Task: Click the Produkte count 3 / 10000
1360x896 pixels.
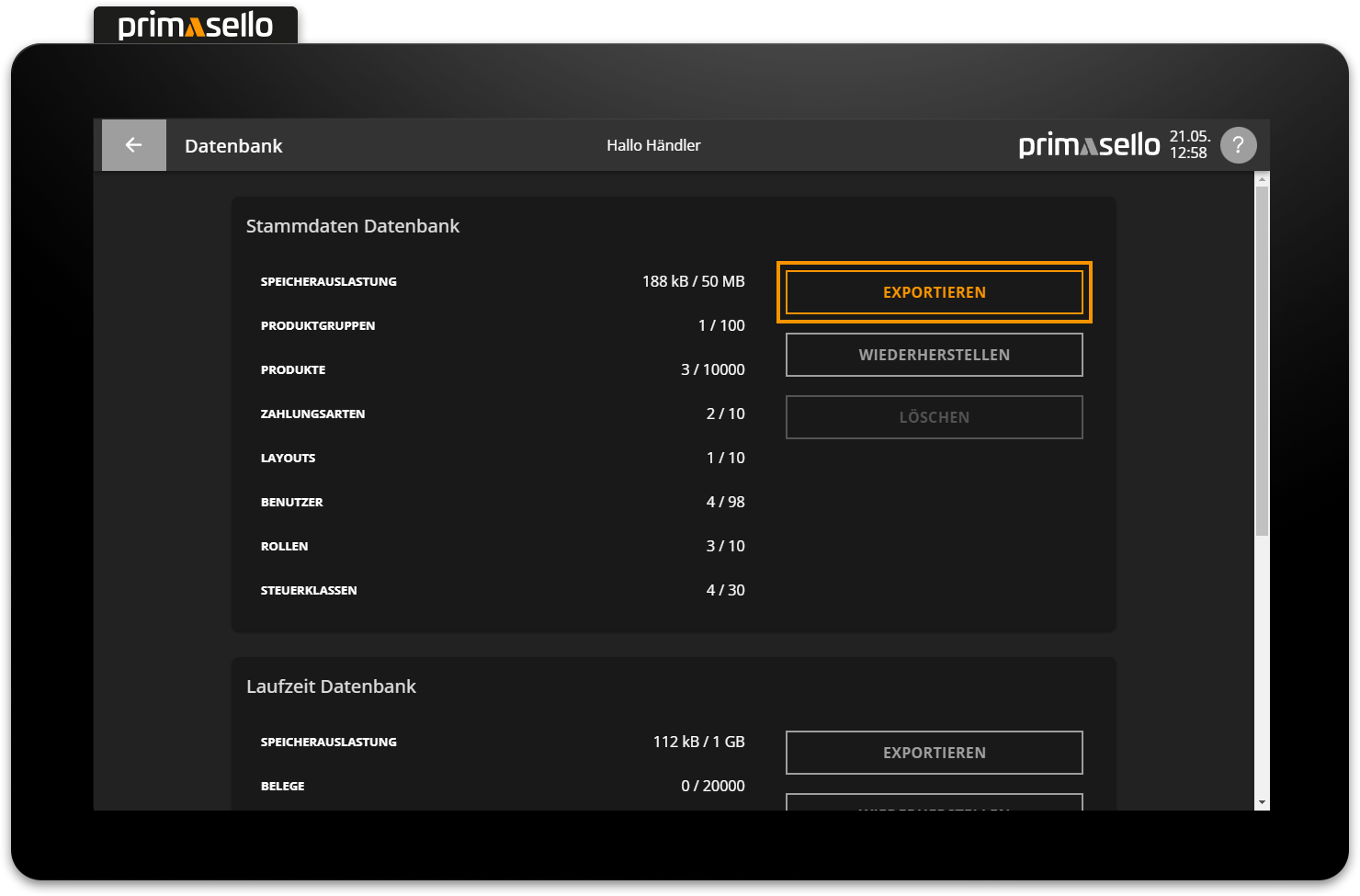Action: coord(712,369)
